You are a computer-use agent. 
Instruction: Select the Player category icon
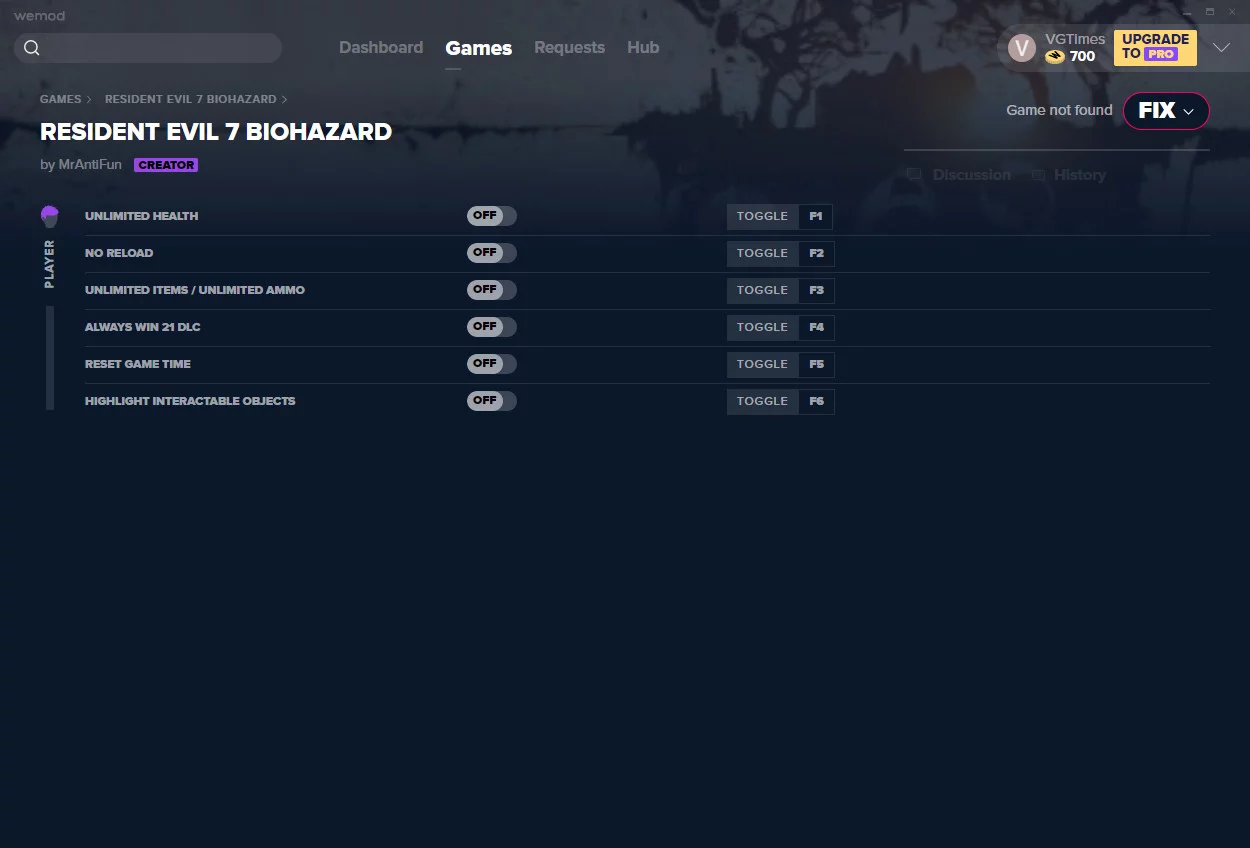(50, 216)
